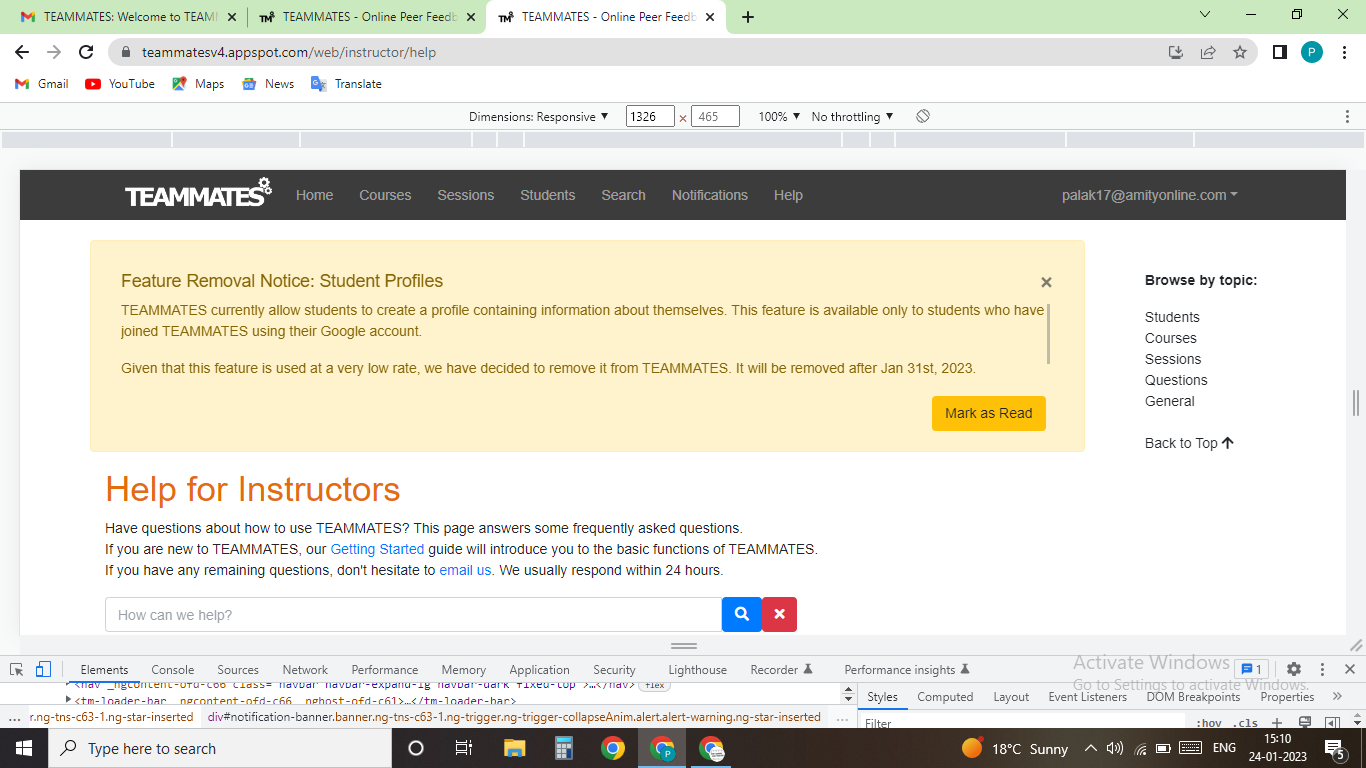Viewport: 1366px width, 768px height.
Task: Click the Mark as Read button
Action: (x=988, y=413)
